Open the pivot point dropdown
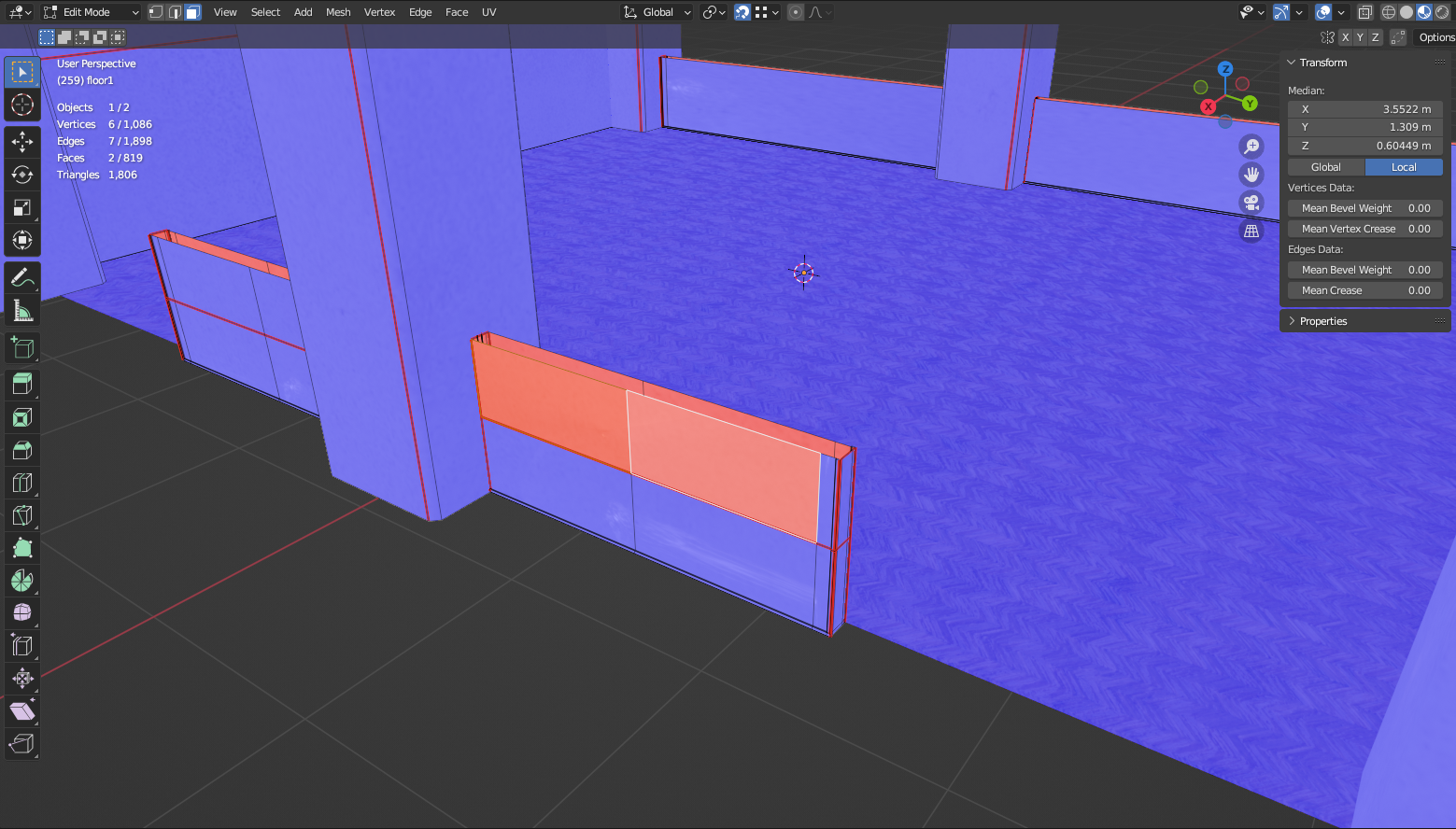 [714, 12]
